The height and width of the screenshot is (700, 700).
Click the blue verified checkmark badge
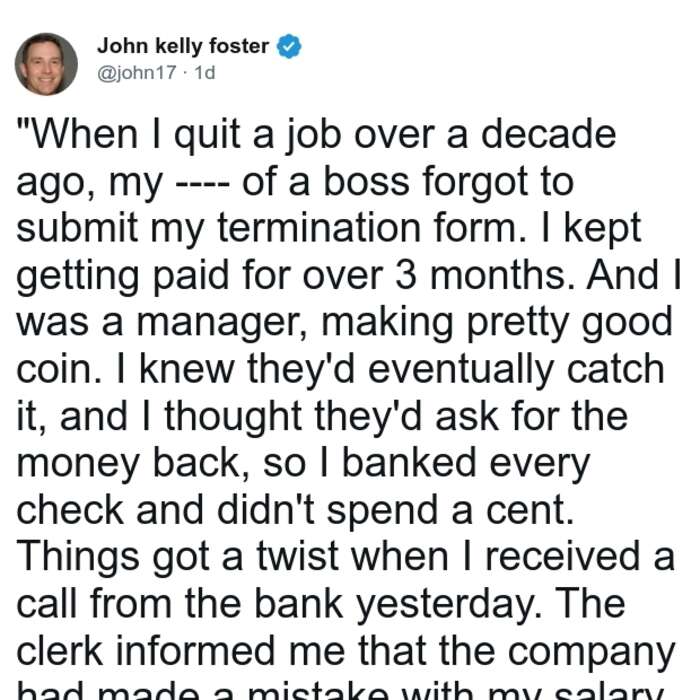tap(289, 46)
